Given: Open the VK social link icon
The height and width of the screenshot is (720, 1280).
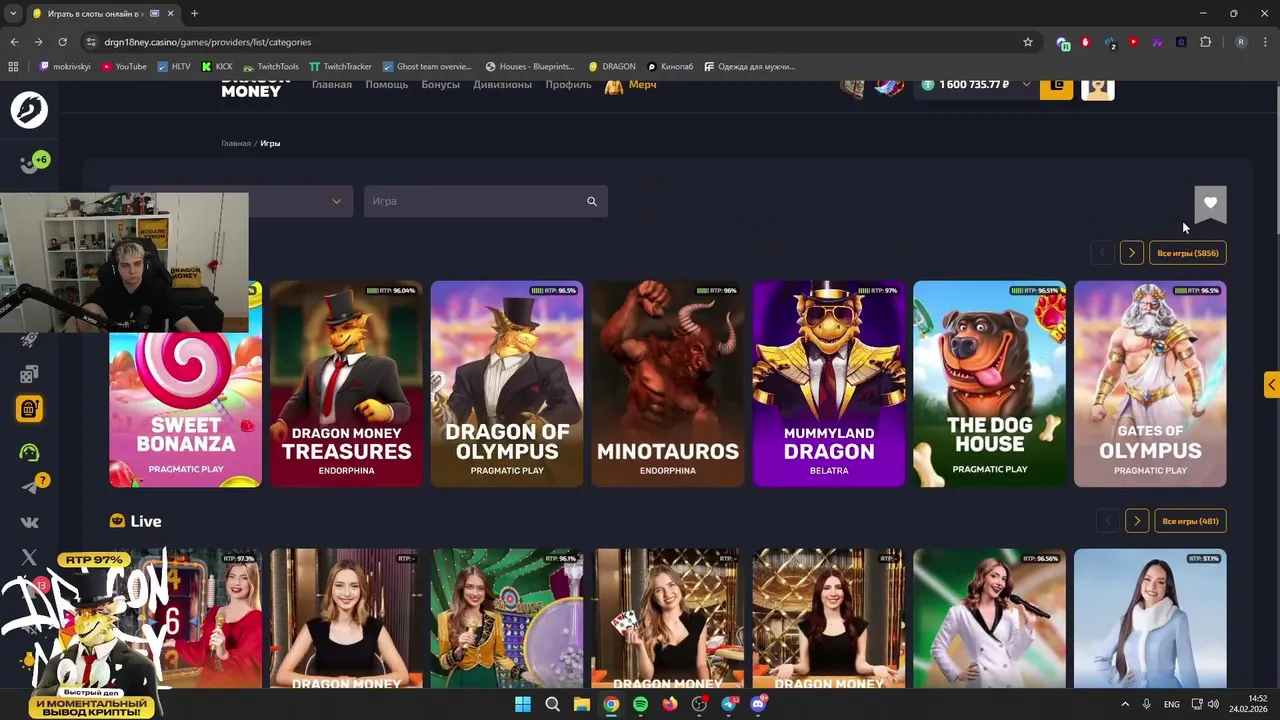Looking at the screenshot, I should 29,522.
